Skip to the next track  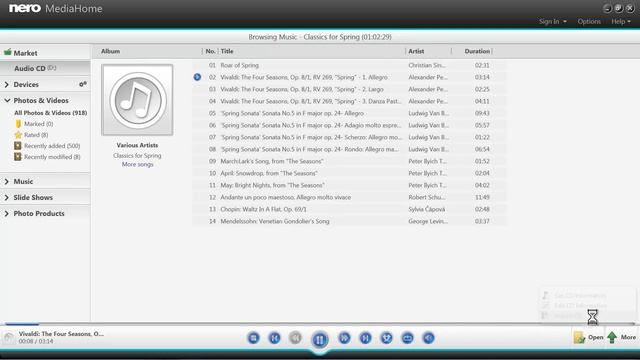pos(365,338)
